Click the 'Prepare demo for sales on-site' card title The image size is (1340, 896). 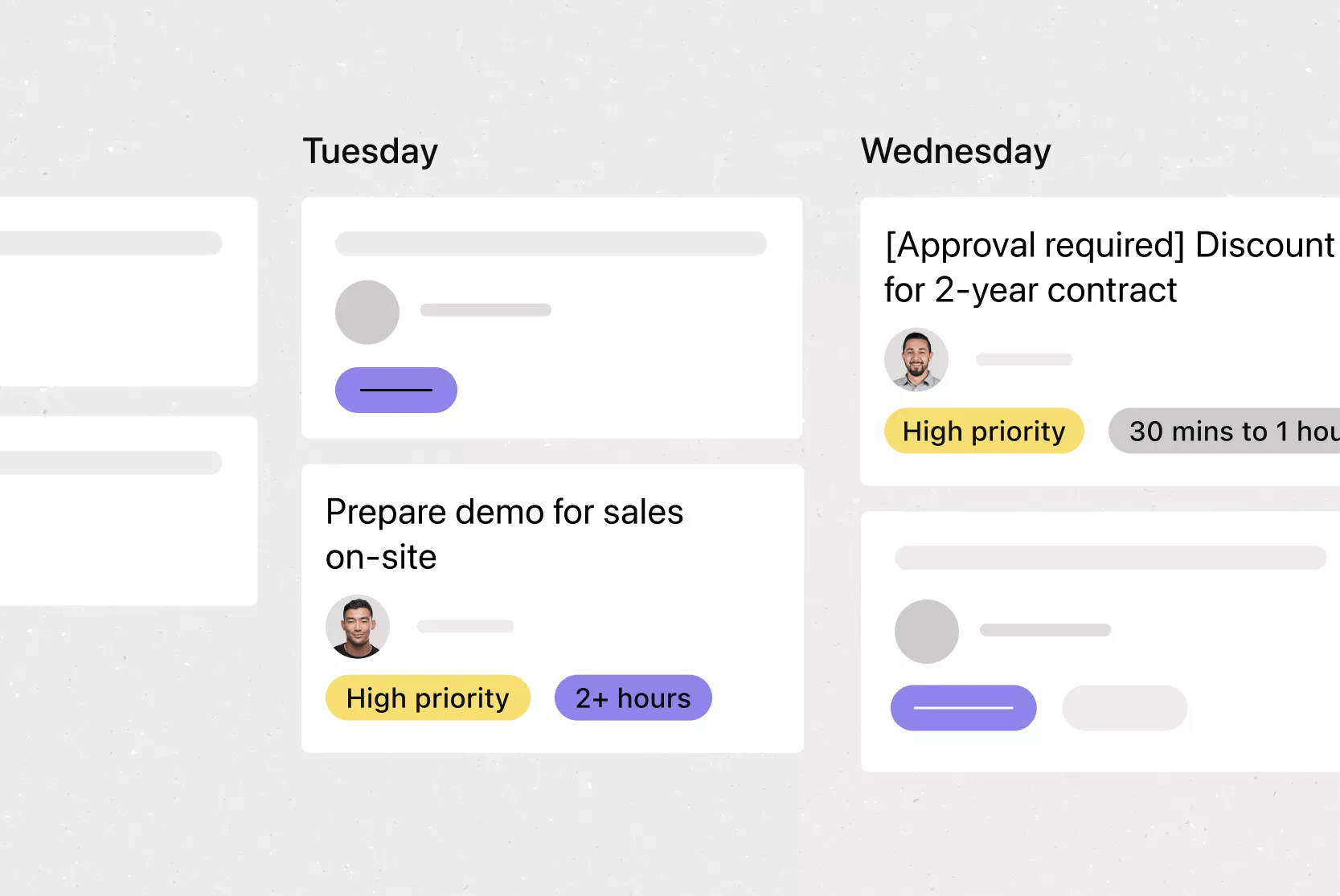[504, 534]
